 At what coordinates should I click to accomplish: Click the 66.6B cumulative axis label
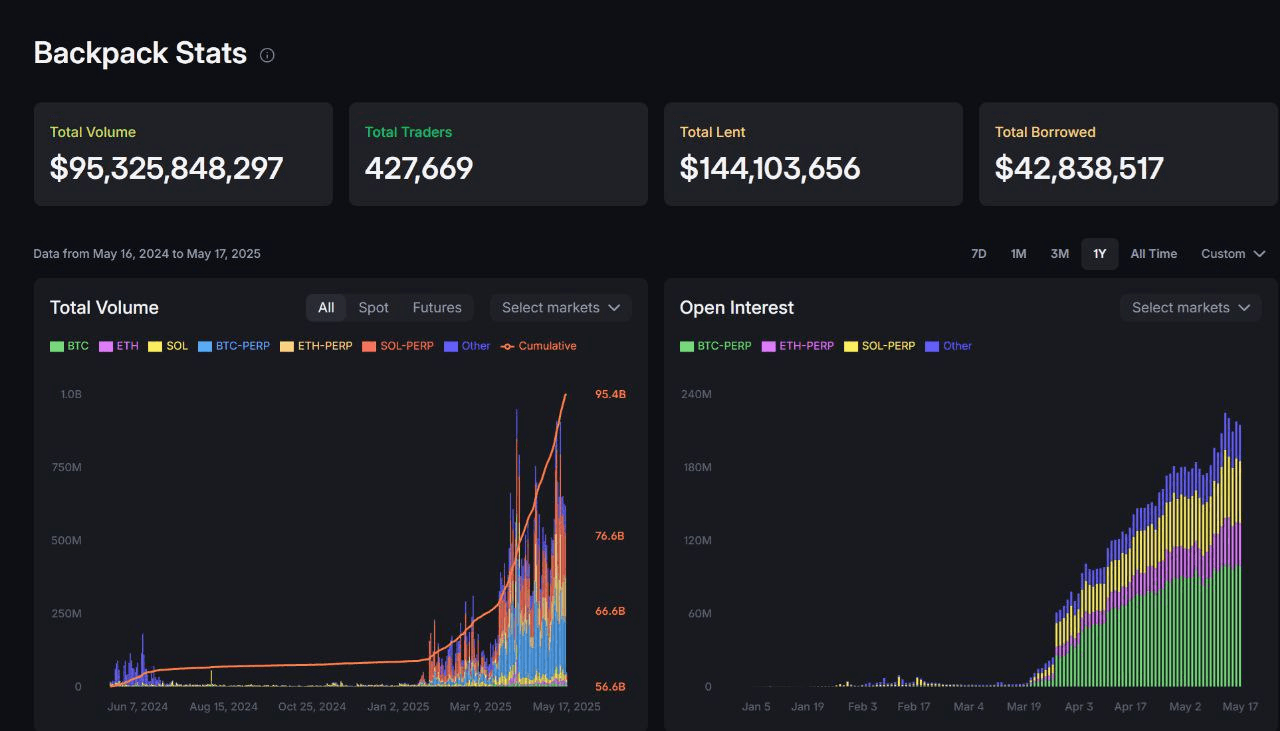[x=610, y=611]
